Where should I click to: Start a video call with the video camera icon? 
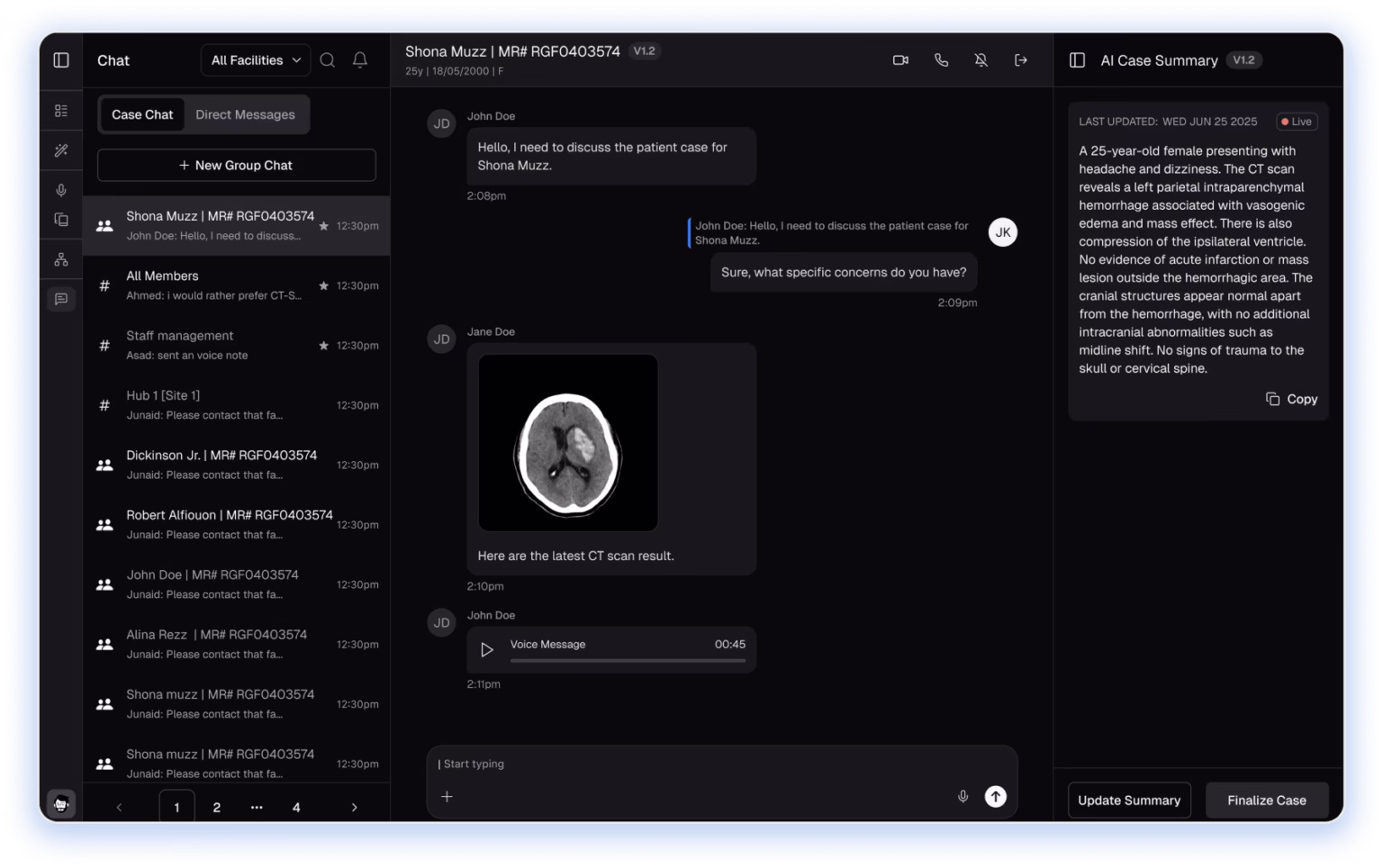(x=899, y=60)
